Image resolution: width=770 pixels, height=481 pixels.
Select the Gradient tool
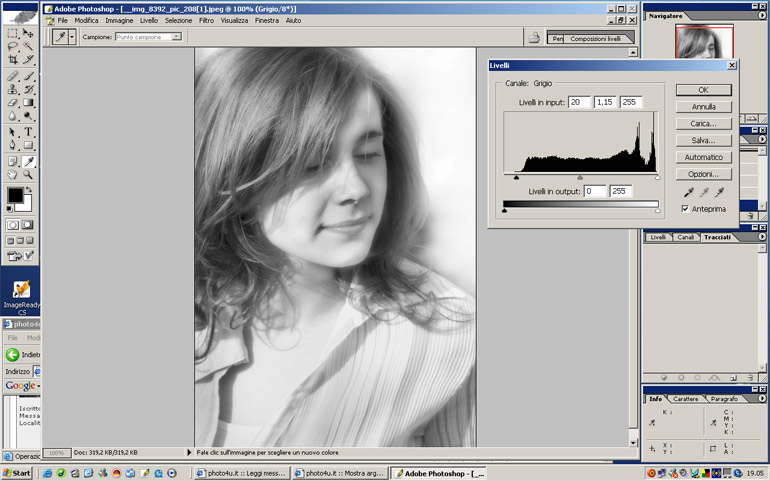tap(28, 102)
